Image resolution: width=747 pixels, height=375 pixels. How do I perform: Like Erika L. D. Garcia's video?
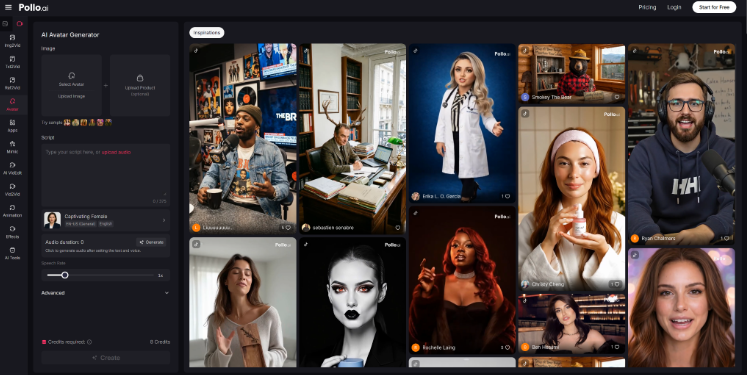tap(506, 196)
